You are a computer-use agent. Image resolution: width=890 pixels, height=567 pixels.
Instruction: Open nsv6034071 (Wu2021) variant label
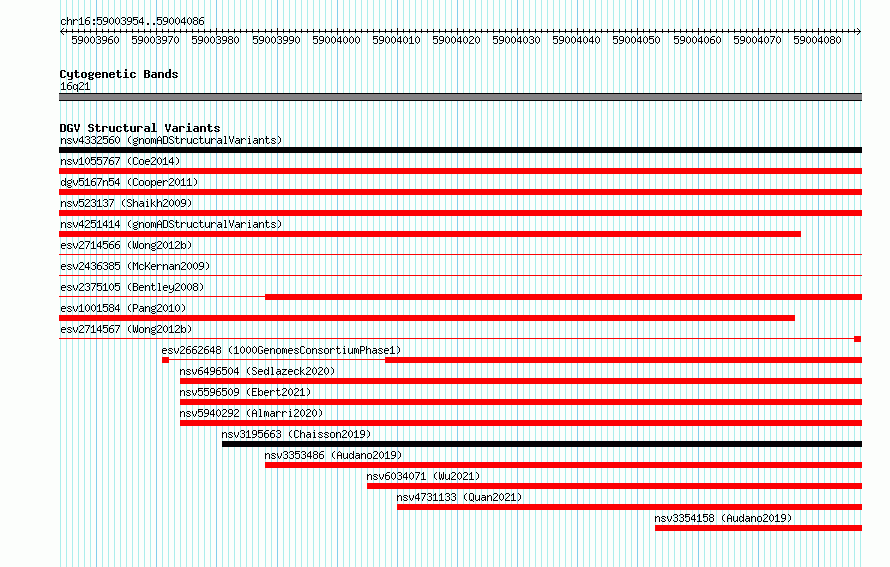tap(423, 476)
